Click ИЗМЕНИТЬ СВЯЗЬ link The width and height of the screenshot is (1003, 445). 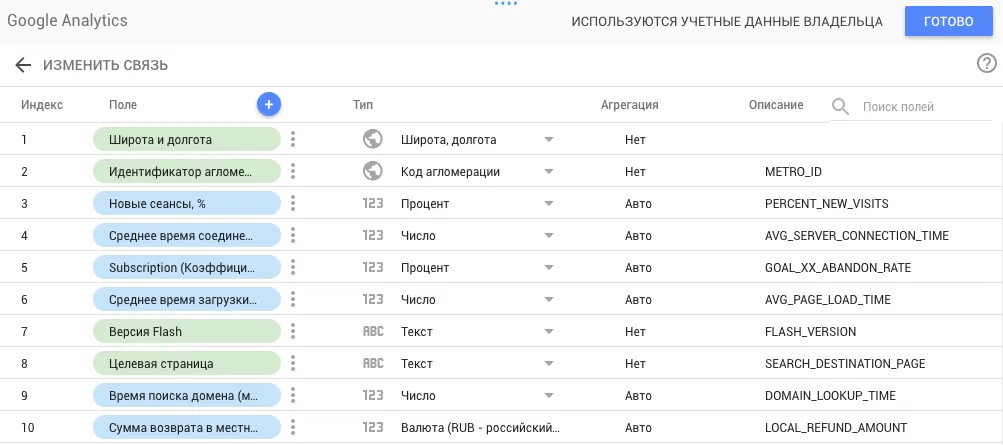pyautogui.click(x=106, y=65)
